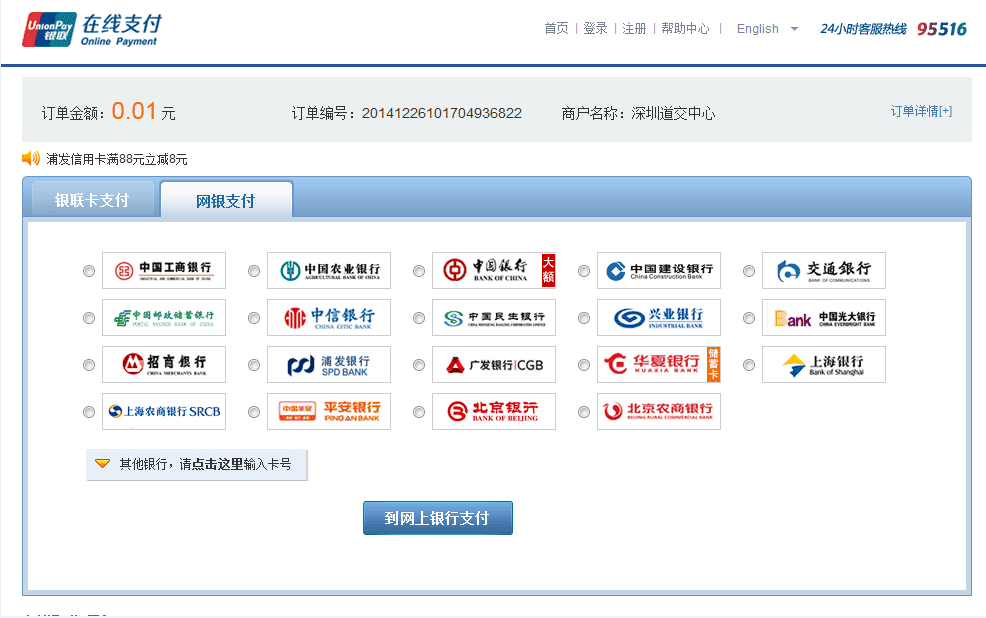Image resolution: width=986 pixels, height=618 pixels.
Task: Click the order number 2014122610170493​6822
Action: click(x=441, y=113)
